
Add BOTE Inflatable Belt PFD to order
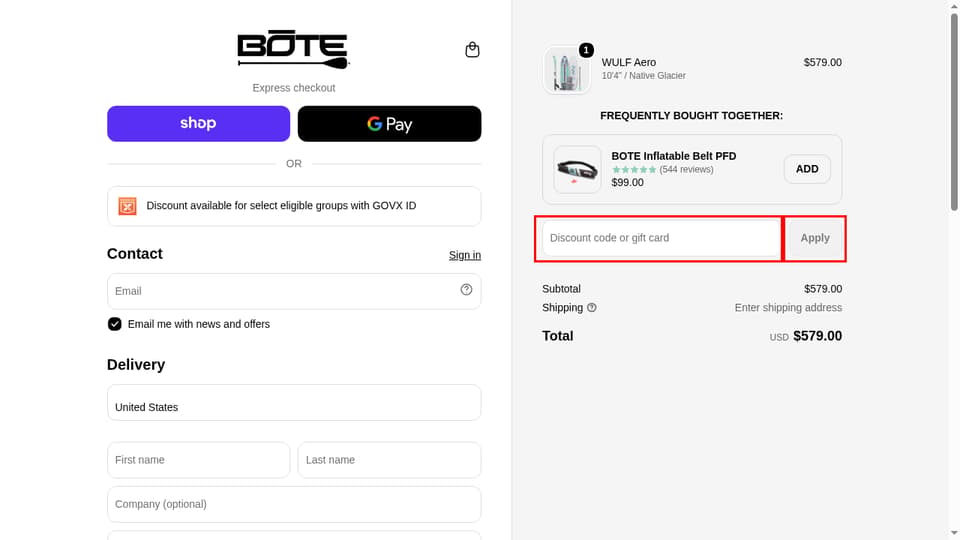[807, 169]
